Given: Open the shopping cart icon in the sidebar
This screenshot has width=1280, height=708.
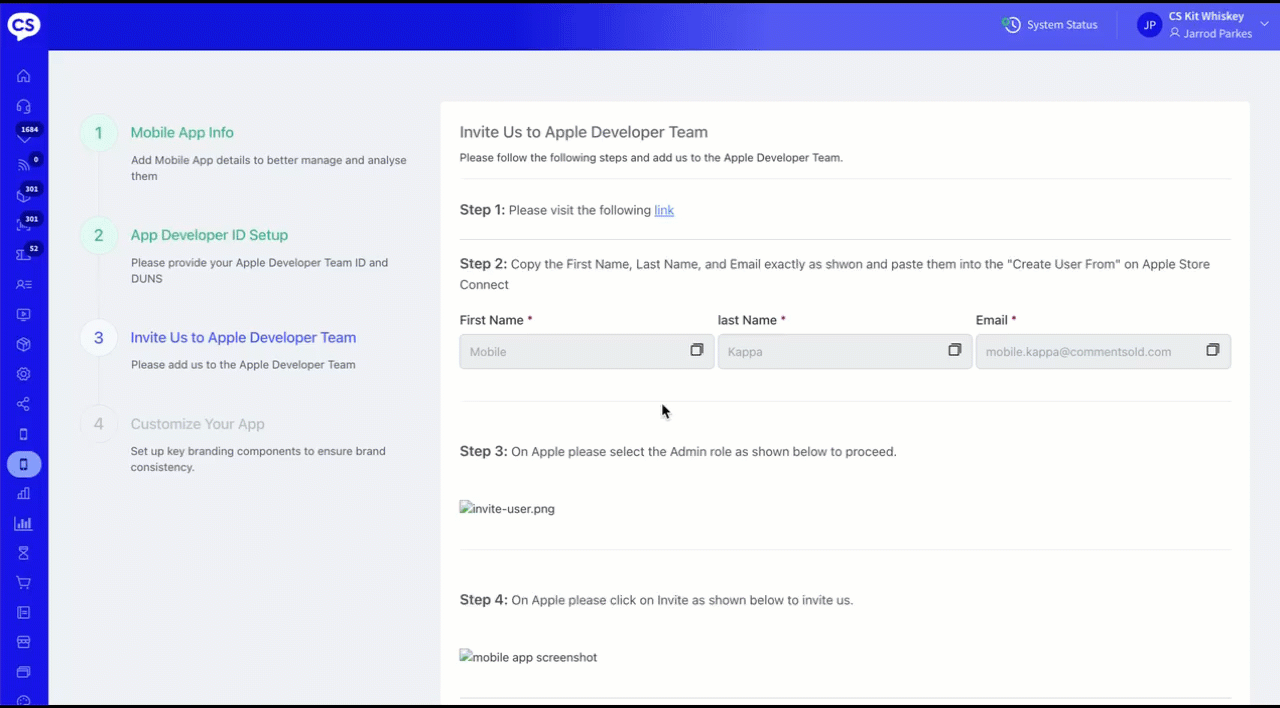Looking at the screenshot, I should pos(24,583).
